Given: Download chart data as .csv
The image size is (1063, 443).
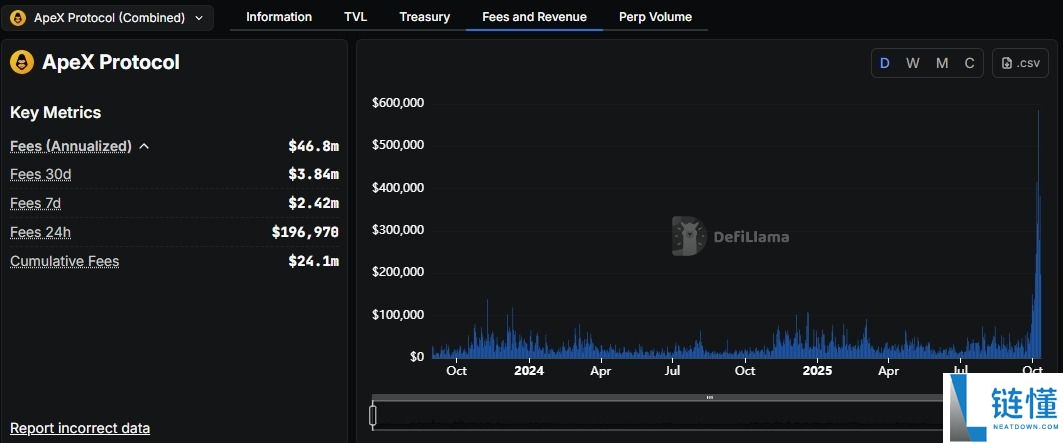Looking at the screenshot, I should tap(1020, 63).
